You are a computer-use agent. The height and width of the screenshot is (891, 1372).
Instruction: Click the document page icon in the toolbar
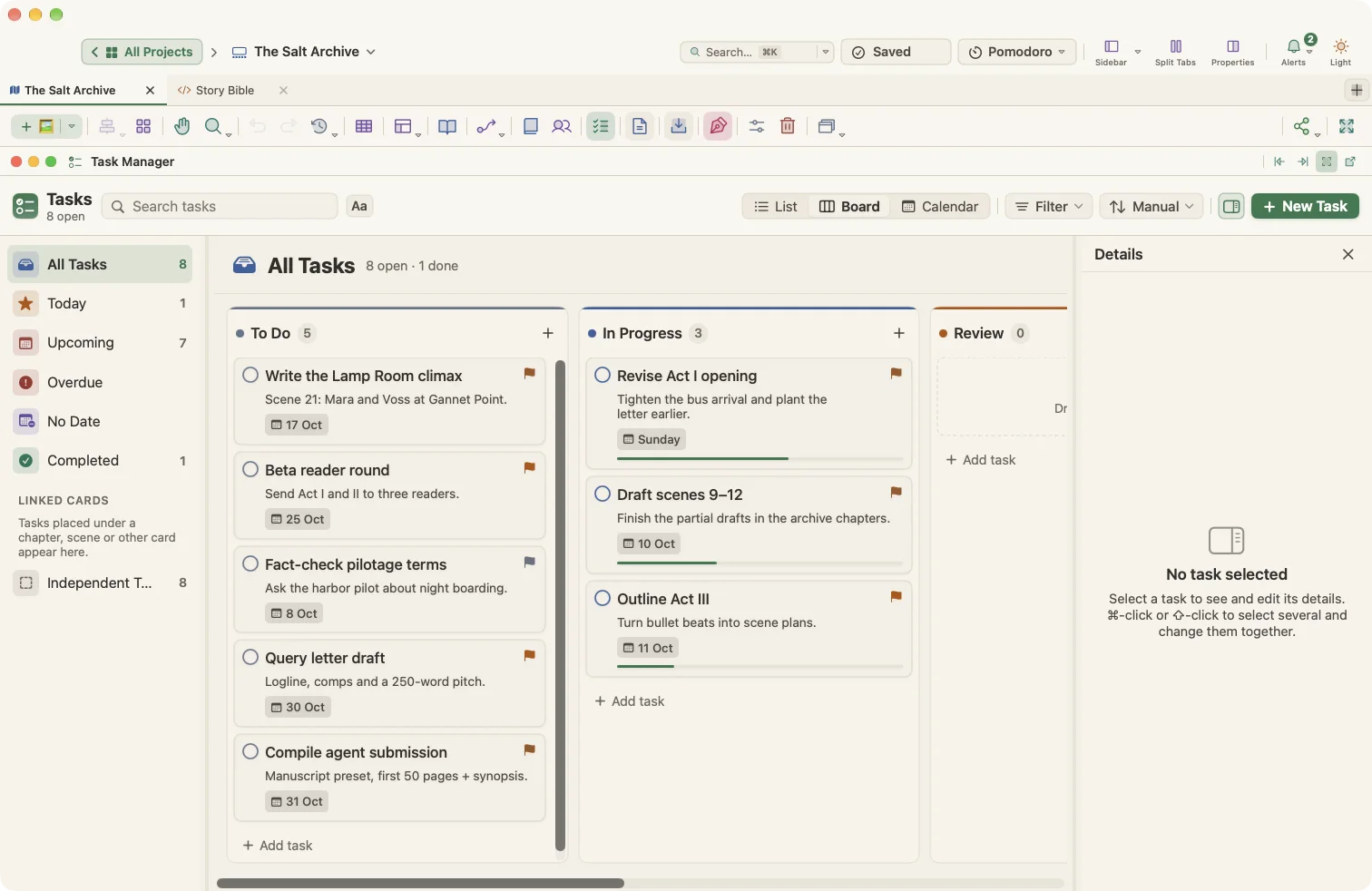coord(640,126)
